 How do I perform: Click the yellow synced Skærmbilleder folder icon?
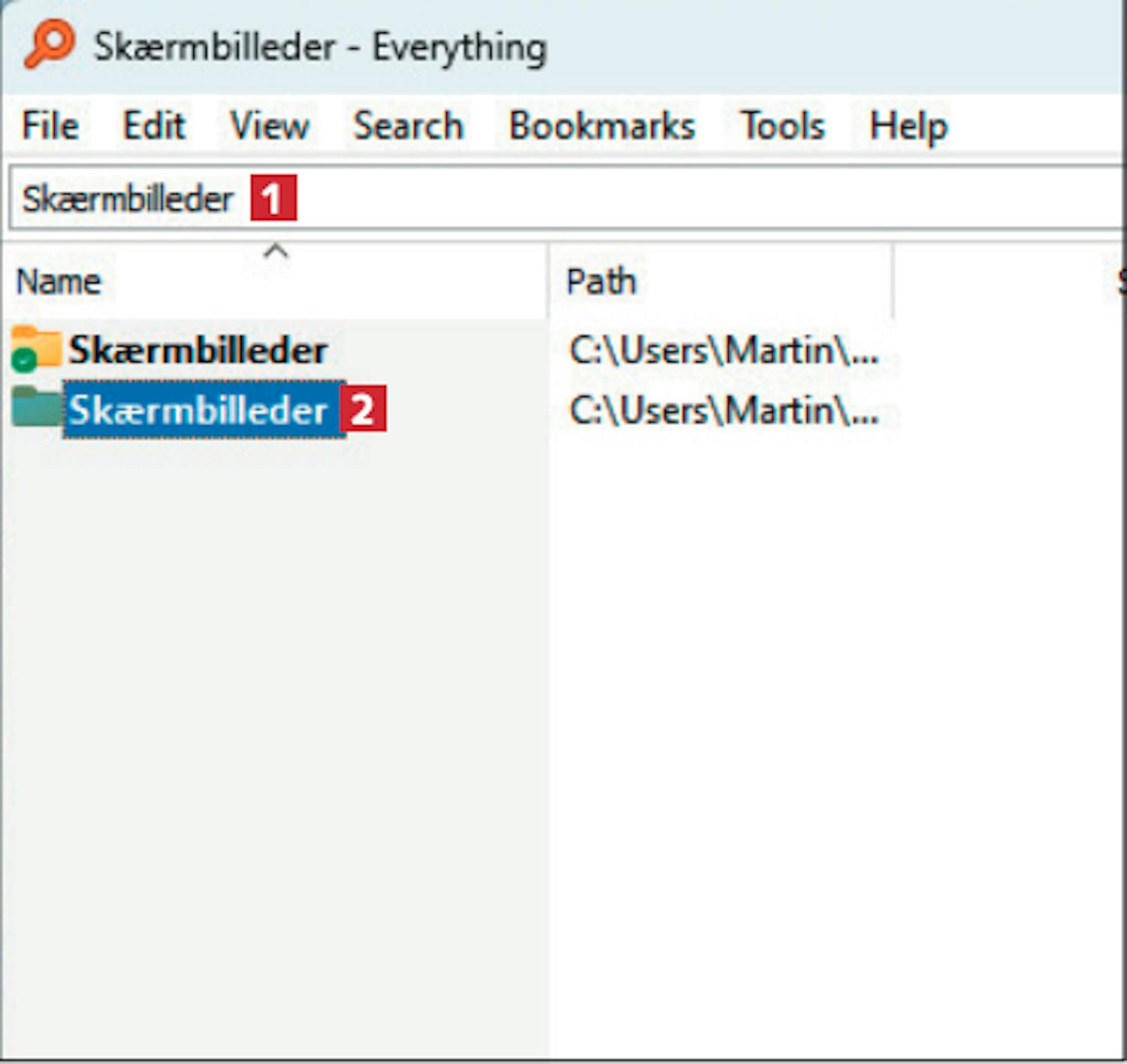point(35,349)
